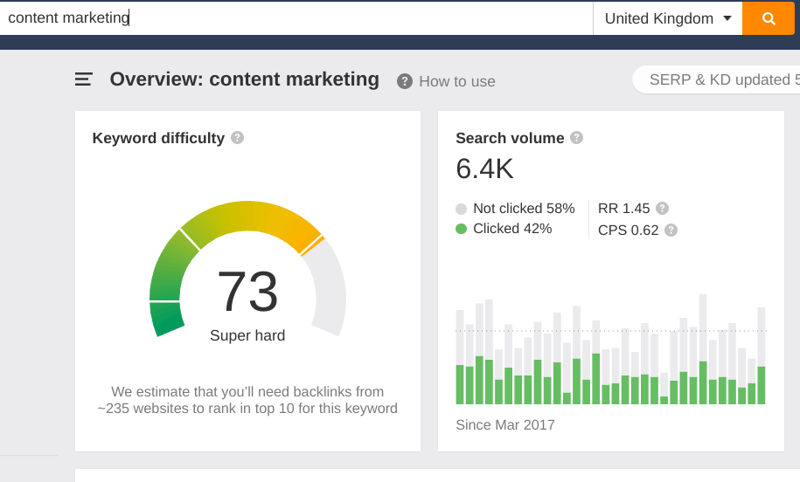Viewport: 800px width, 482px height.
Task: Click the orange magnifier search button
Action: [x=768, y=18]
